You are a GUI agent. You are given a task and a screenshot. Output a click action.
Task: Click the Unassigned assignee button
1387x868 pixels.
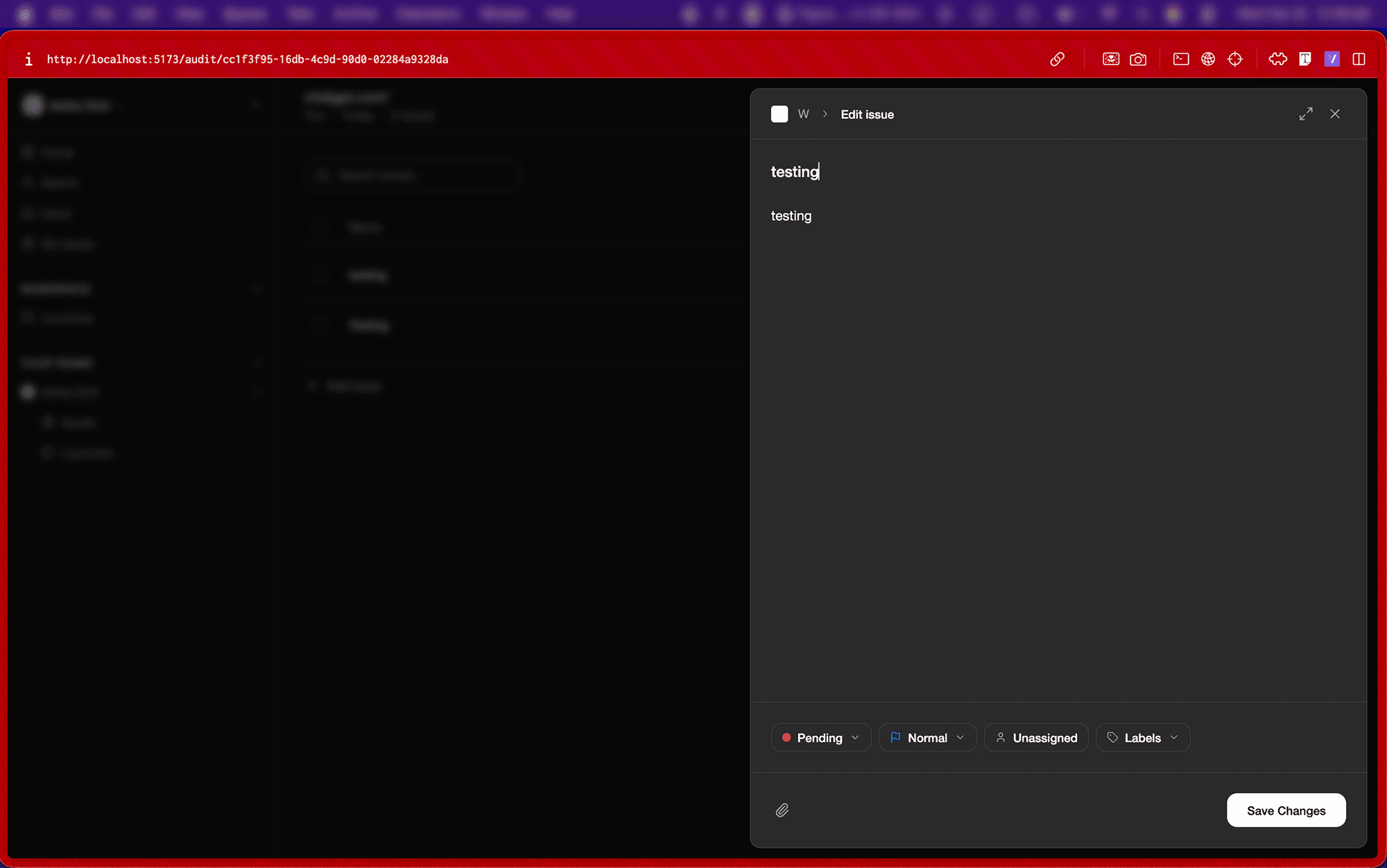pos(1036,738)
